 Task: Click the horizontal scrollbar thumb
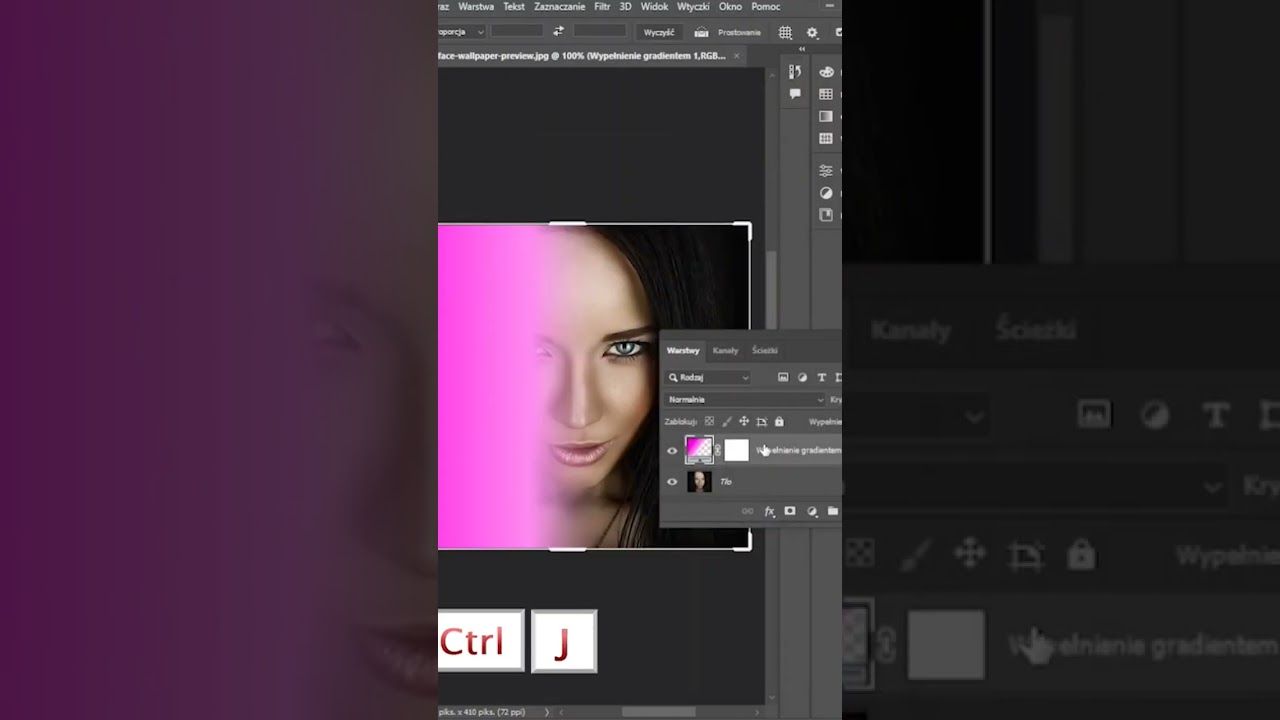coord(658,712)
